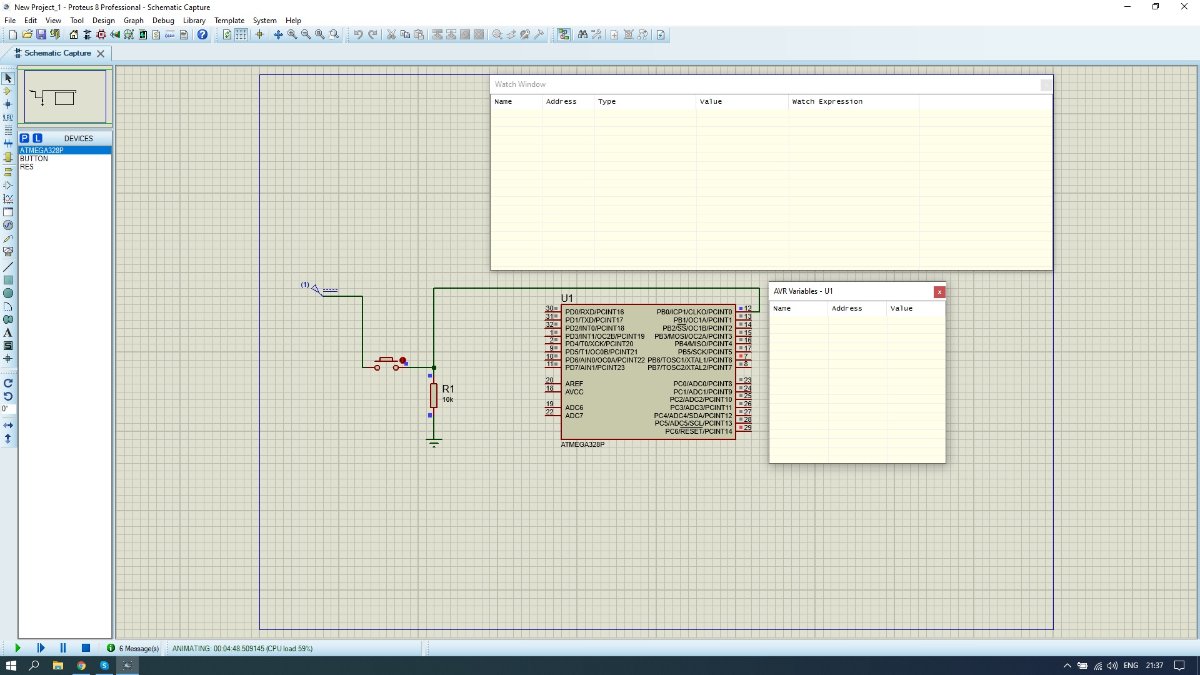This screenshot has height=675, width=1200.
Task: Click the Open Project folder icon
Action: coord(27,34)
